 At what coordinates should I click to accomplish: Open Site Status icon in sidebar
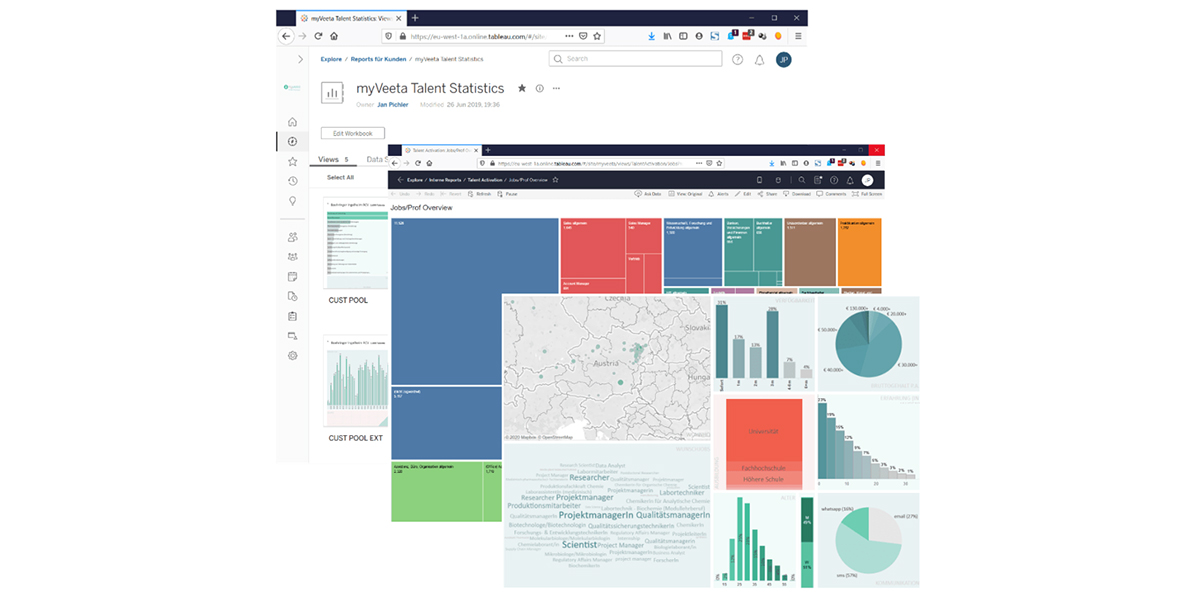292,336
